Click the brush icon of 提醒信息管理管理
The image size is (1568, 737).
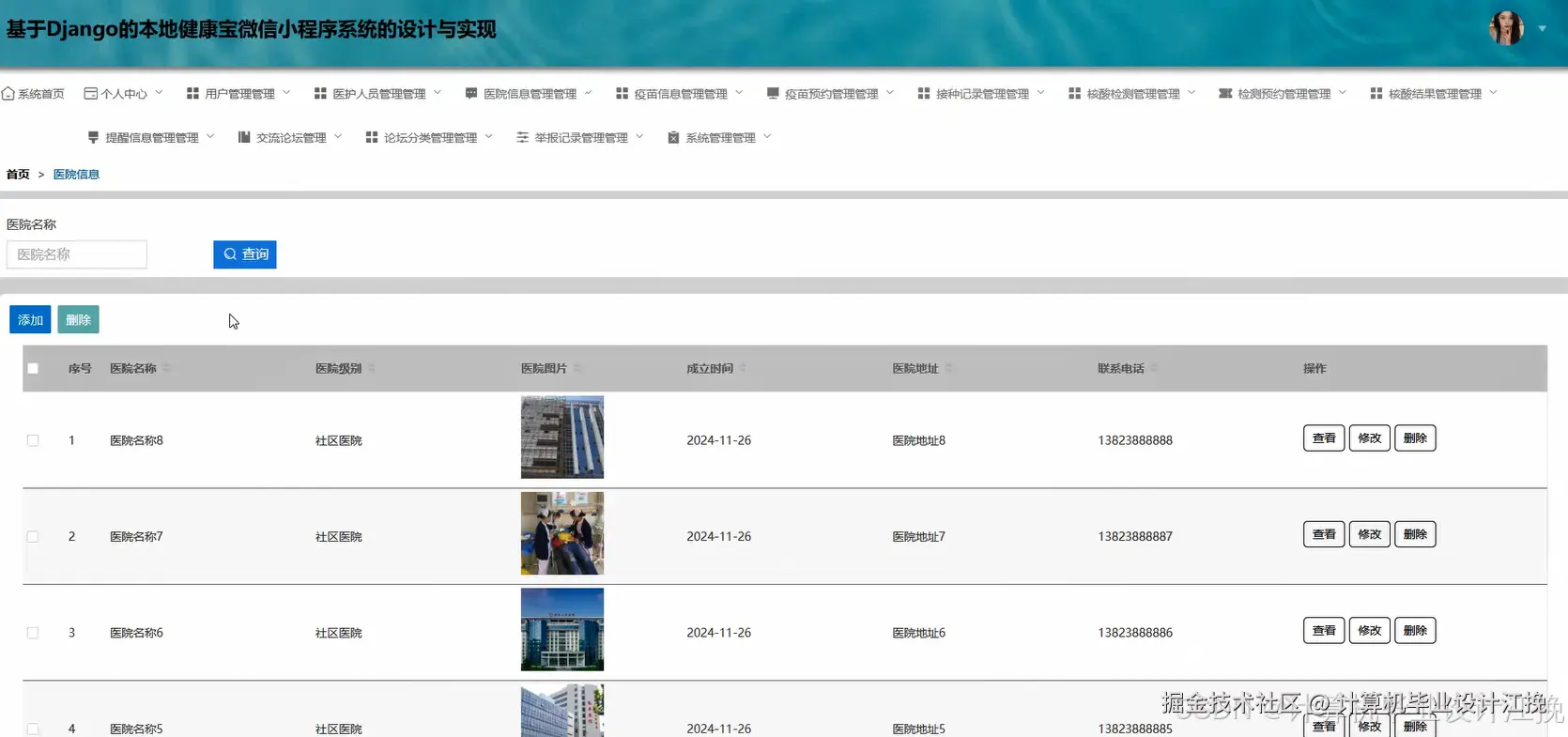click(93, 137)
